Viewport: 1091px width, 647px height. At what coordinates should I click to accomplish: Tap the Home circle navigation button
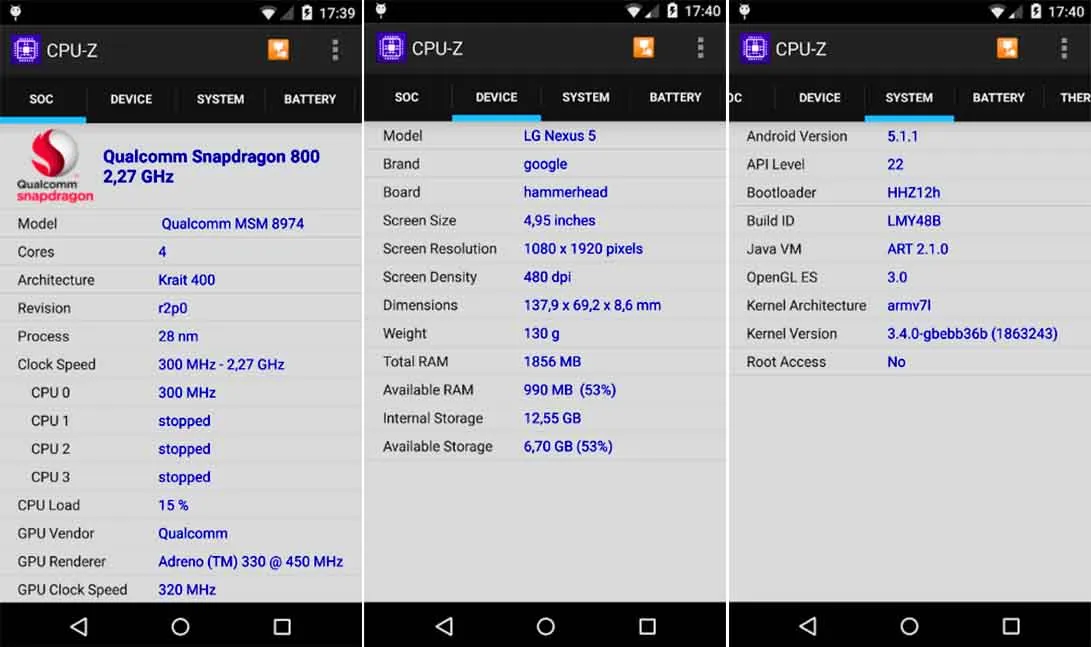click(180, 626)
